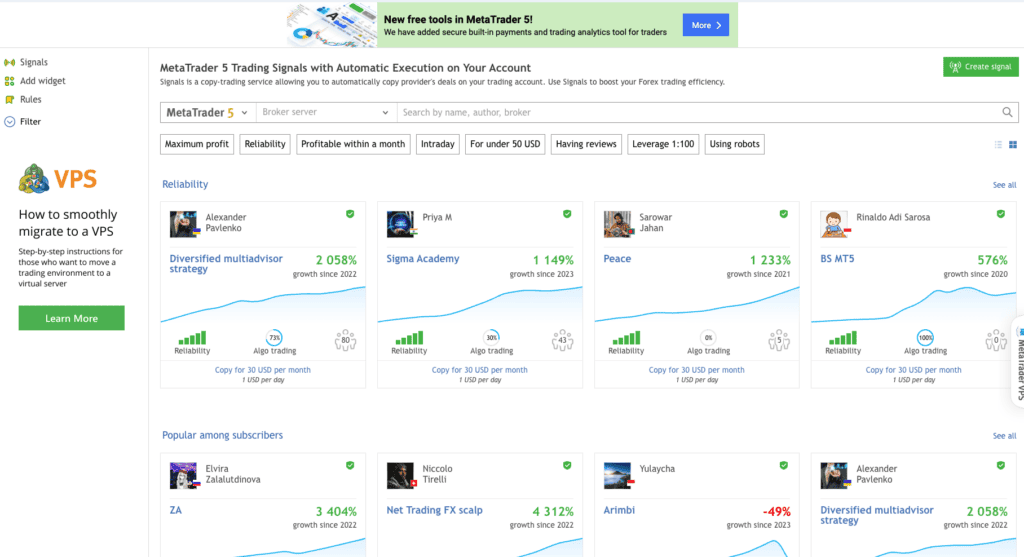1024x557 pixels.
Task: Select Profitable within a month filter
Action: (353, 144)
